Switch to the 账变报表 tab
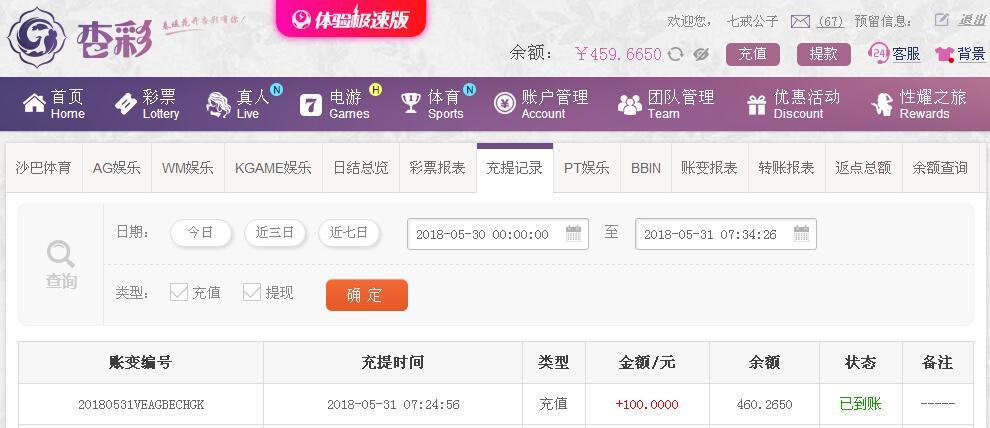 709,168
